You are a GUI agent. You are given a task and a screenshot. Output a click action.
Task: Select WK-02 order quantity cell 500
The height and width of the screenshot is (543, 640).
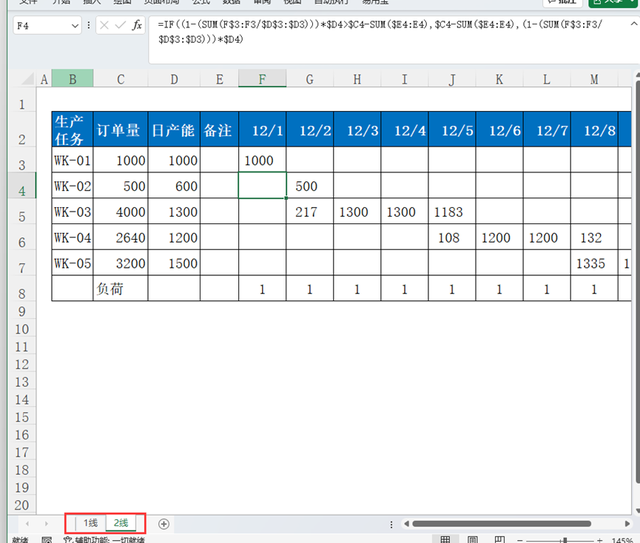(120, 186)
